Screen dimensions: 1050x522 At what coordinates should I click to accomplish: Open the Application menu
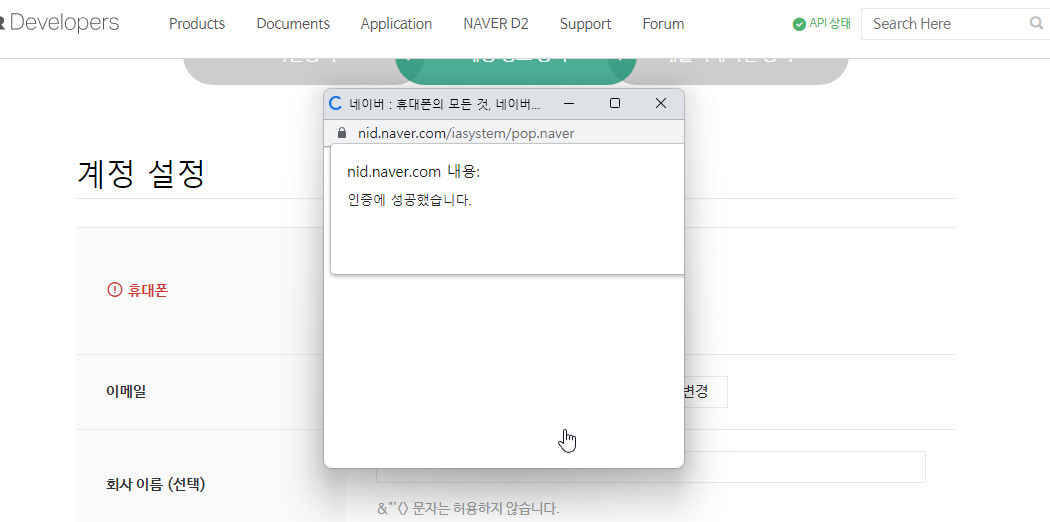396,24
